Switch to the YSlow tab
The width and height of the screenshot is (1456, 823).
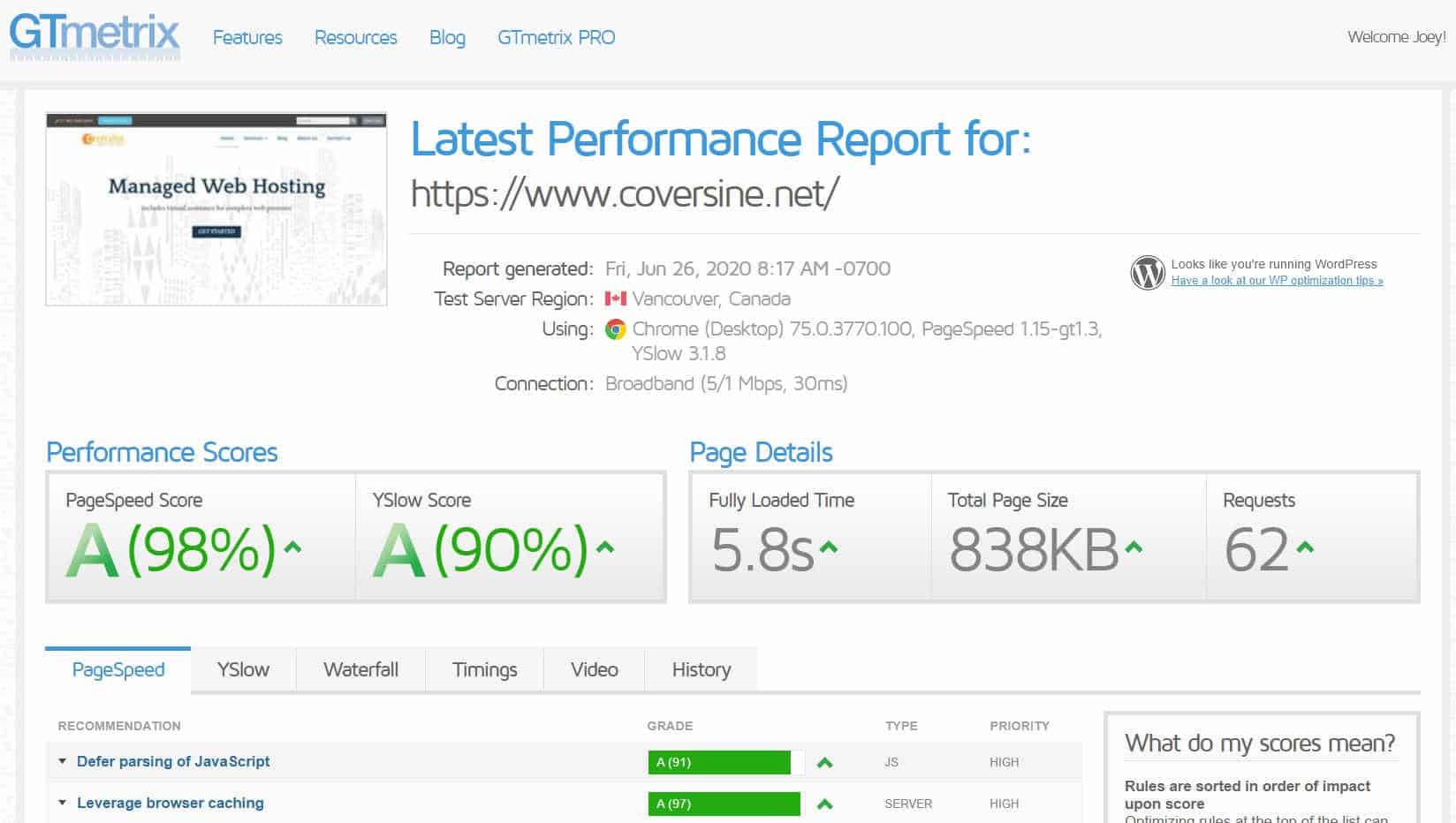pyautogui.click(x=243, y=669)
